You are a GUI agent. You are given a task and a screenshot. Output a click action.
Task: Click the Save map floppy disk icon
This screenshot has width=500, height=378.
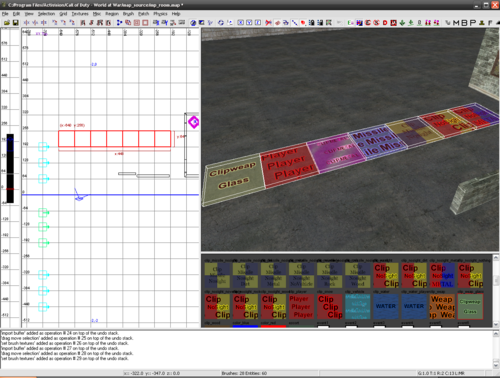(x=15, y=23)
